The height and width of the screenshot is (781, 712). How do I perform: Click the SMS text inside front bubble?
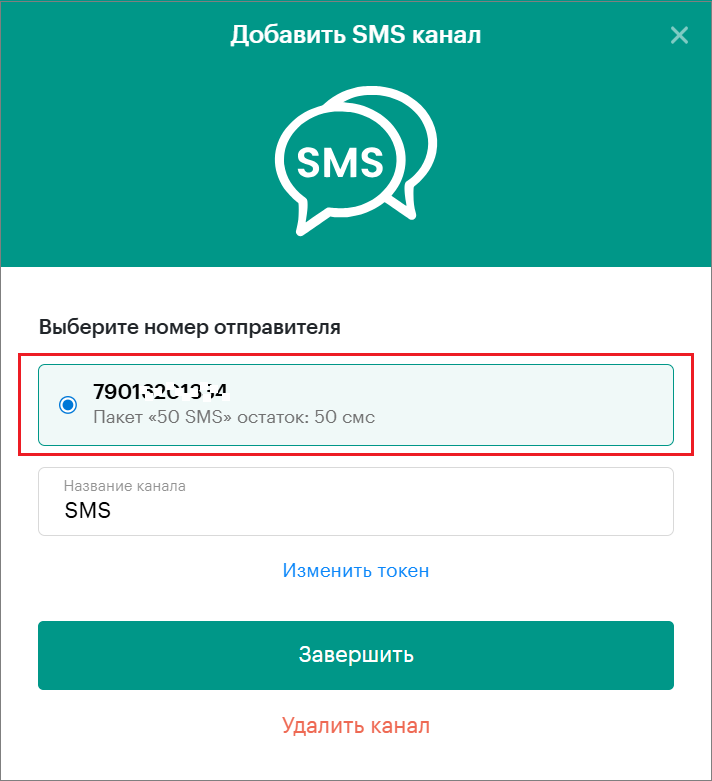pyautogui.click(x=340, y=162)
